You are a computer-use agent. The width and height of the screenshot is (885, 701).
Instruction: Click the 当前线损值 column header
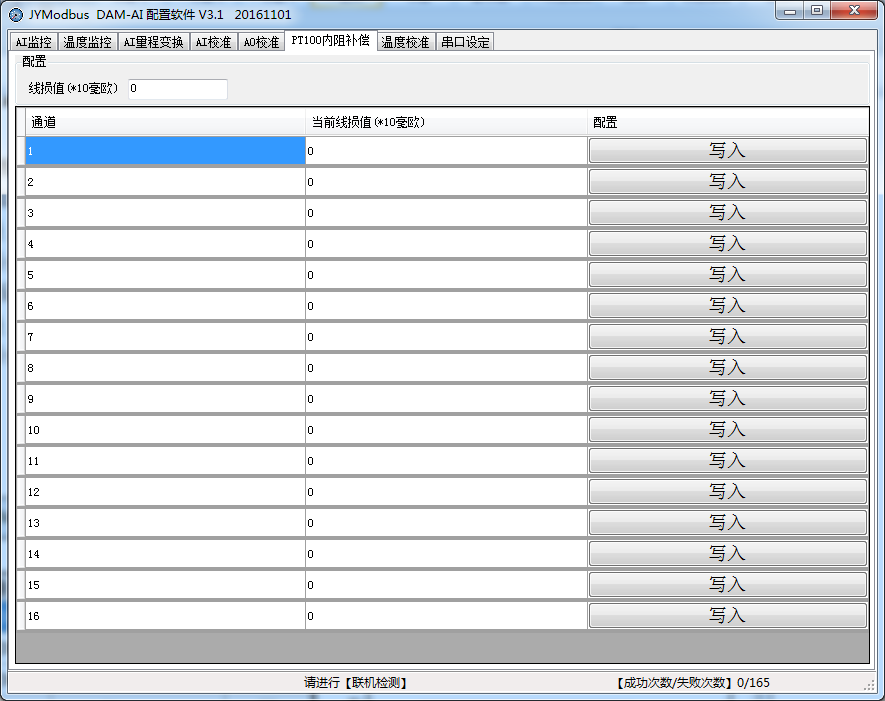(445, 122)
